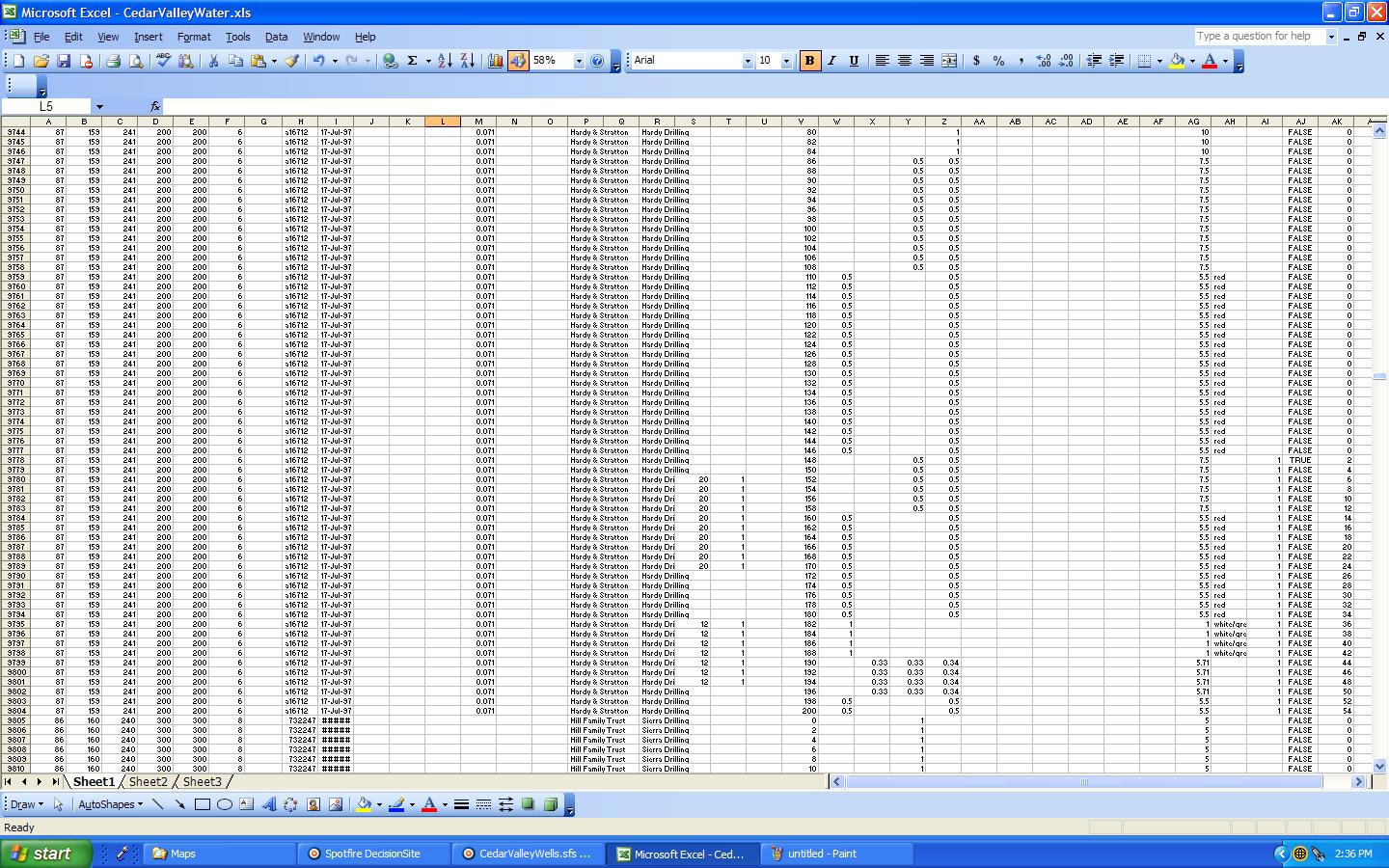Switch to Spotfire DecisionSite taskbar button
1389x868 pixels.
point(372,854)
